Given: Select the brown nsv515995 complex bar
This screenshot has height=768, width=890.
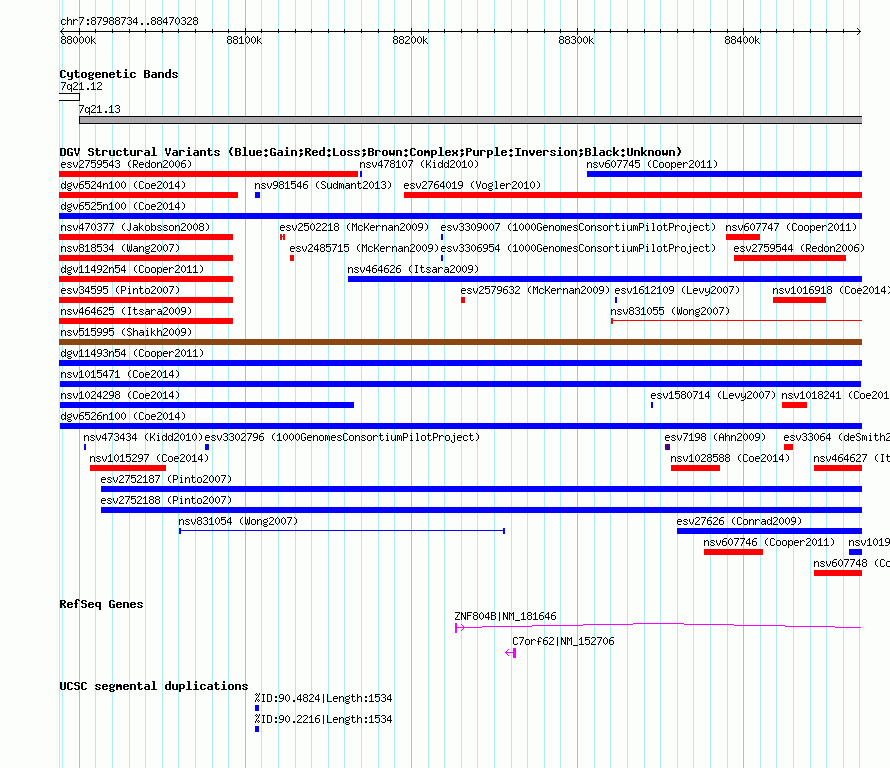Looking at the screenshot, I should coord(461,342).
